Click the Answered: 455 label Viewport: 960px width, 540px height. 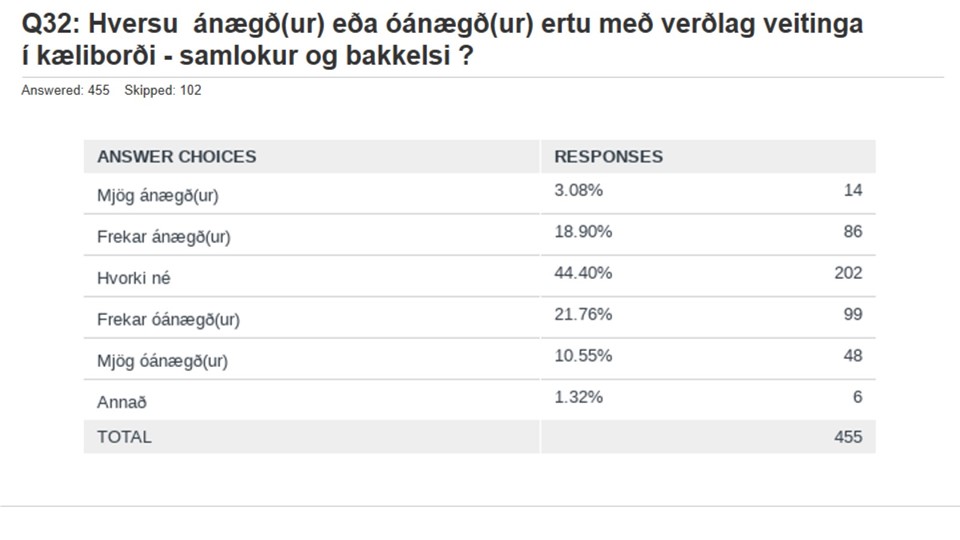[x=66, y=90]
